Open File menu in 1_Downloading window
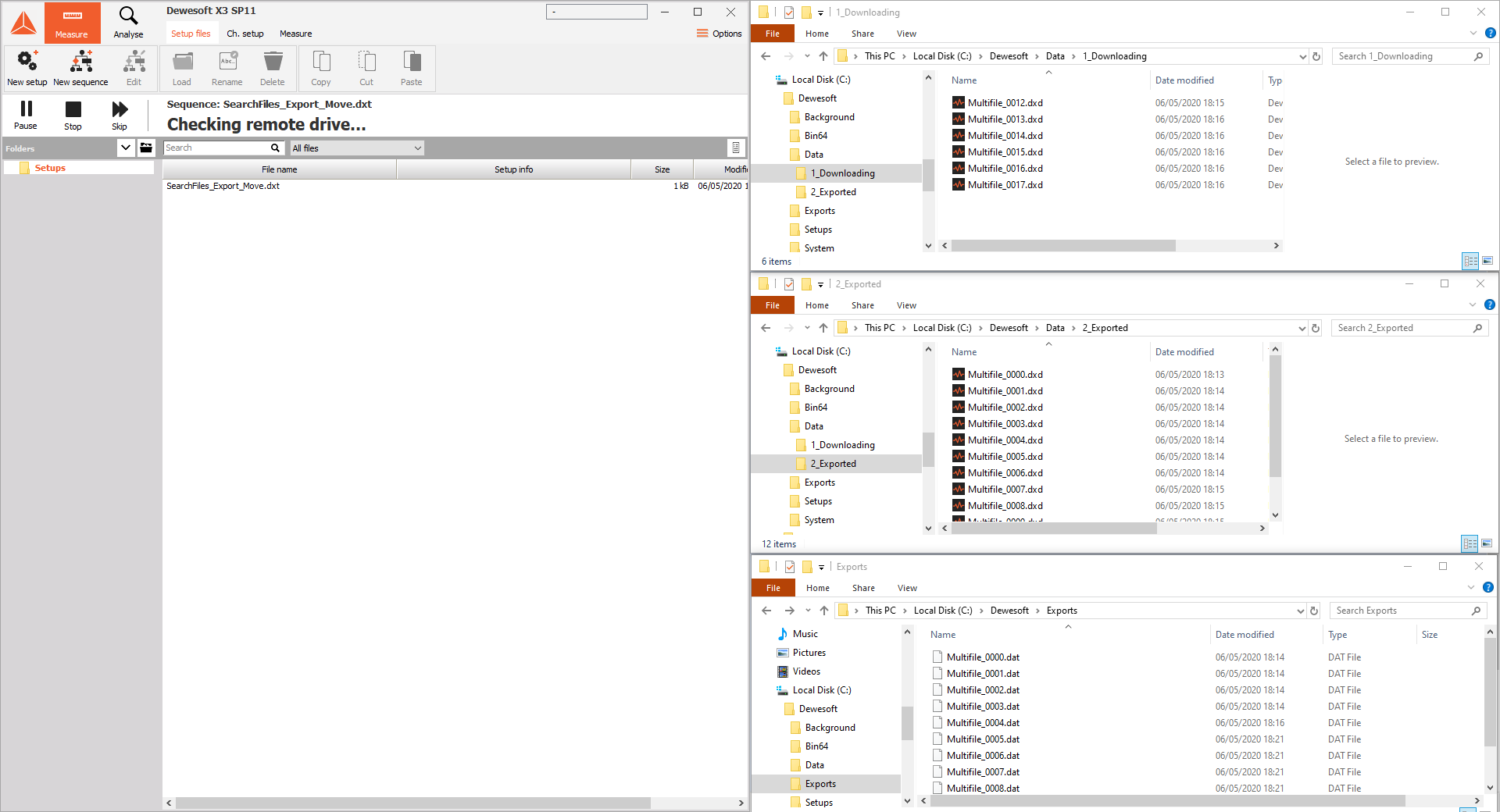1500x812 pixels. coord(773,34)
